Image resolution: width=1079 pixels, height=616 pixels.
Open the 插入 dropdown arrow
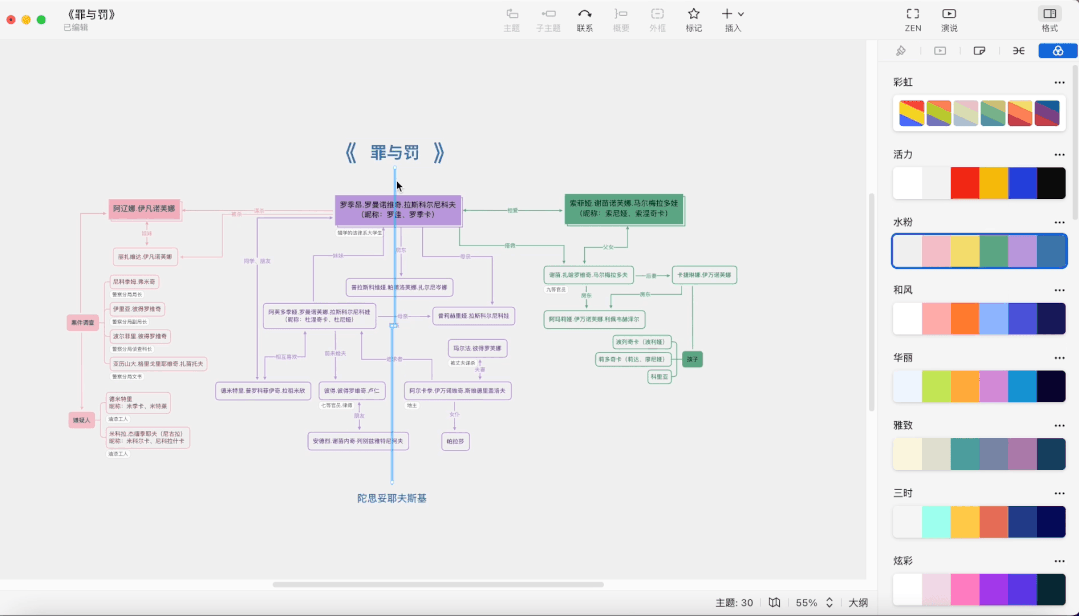pyautogui.click(x=741, y=14)
